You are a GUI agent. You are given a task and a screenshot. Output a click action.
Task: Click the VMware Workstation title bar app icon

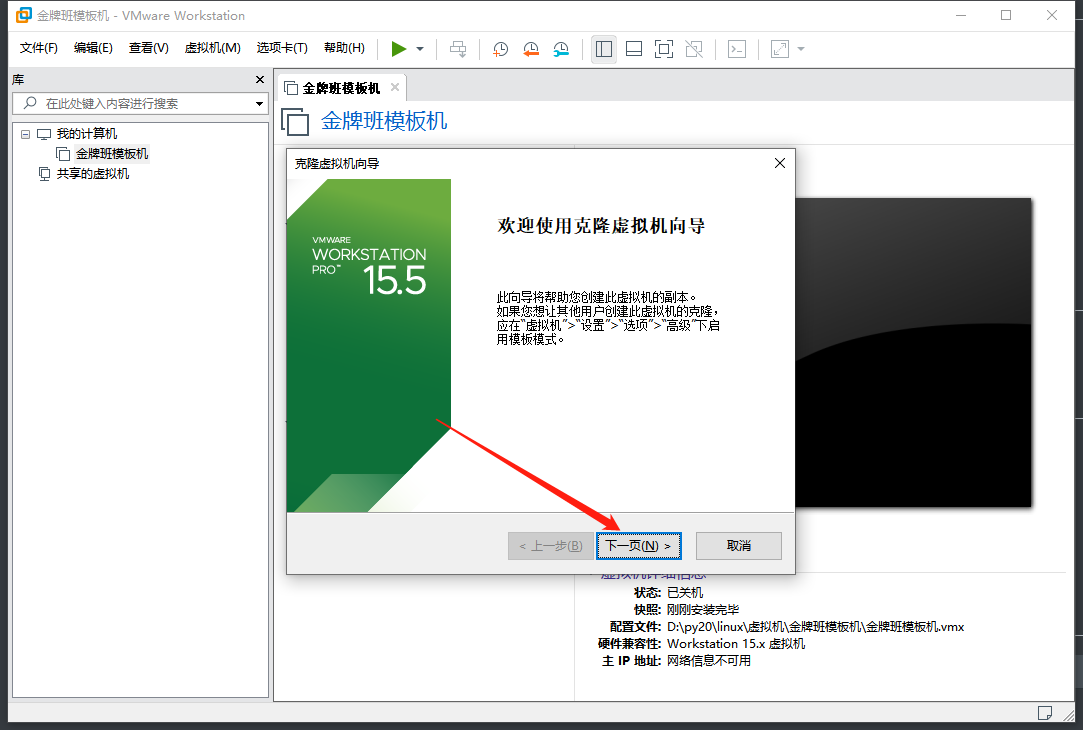tap(23, 15)
